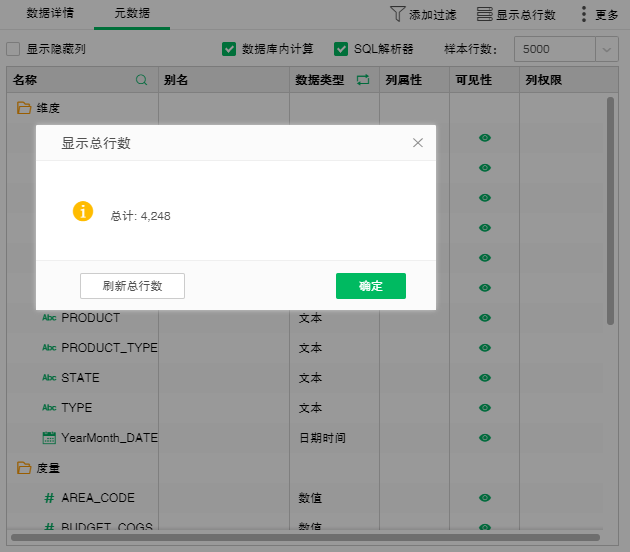Click the calendar icon beside YearMonth_DATE
Viewport: 630px width, 552px height.
[49, 438]
